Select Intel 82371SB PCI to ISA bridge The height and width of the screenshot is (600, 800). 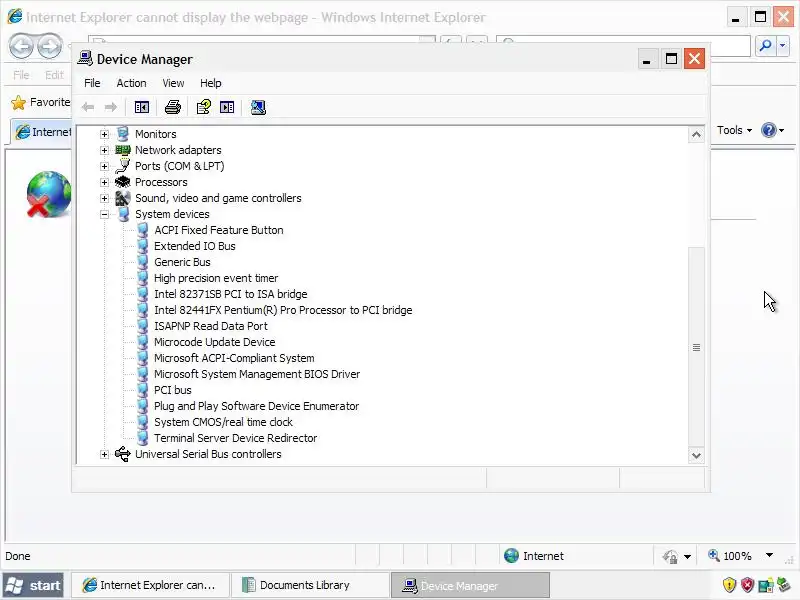pos(231,294)
